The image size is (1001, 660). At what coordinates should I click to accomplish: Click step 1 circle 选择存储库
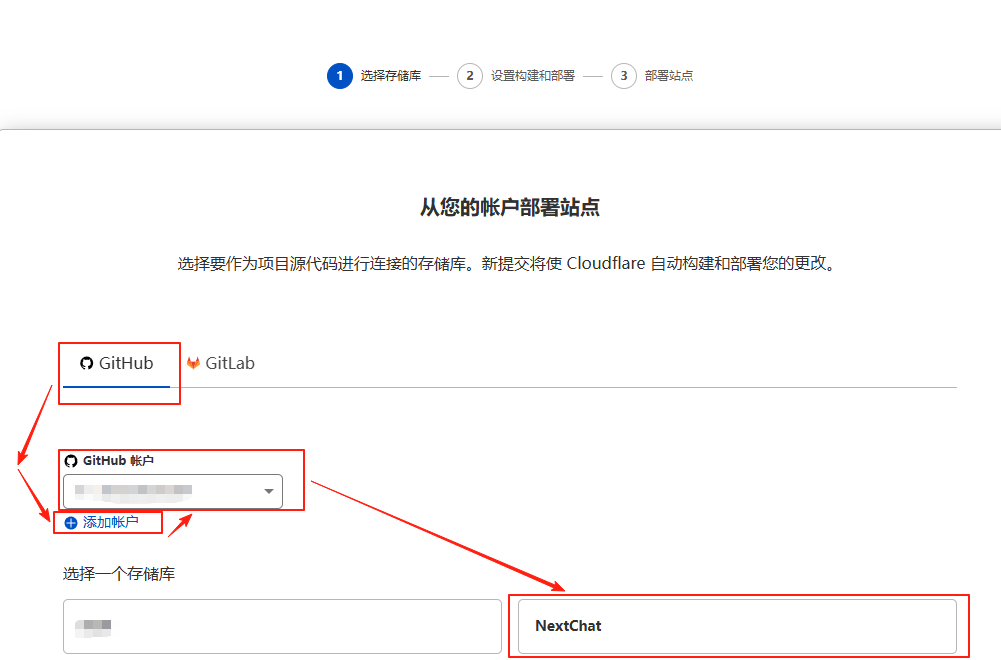[x=340, y=76]
